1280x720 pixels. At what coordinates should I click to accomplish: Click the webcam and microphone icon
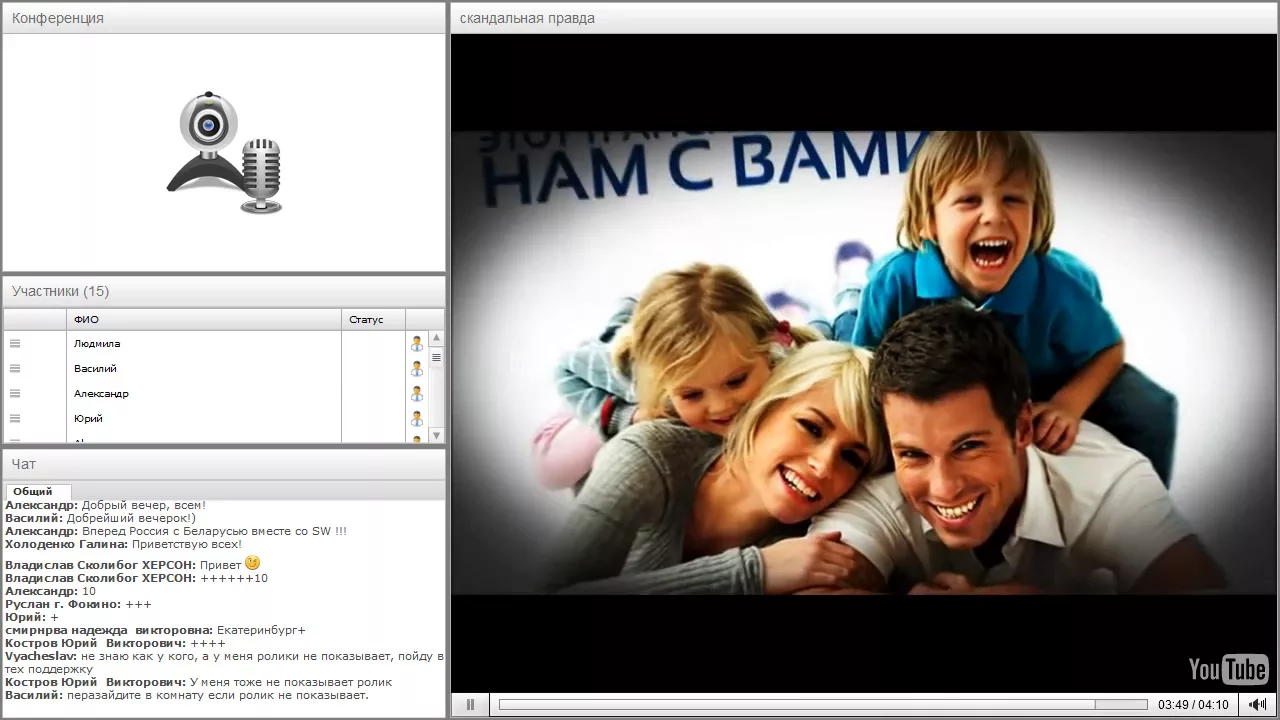224,153
